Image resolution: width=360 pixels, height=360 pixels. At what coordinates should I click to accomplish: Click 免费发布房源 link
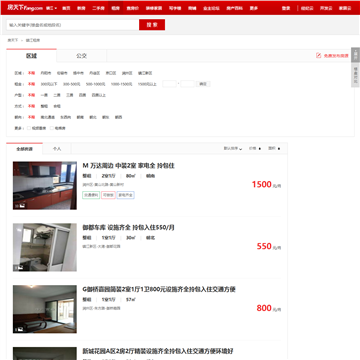336,56
